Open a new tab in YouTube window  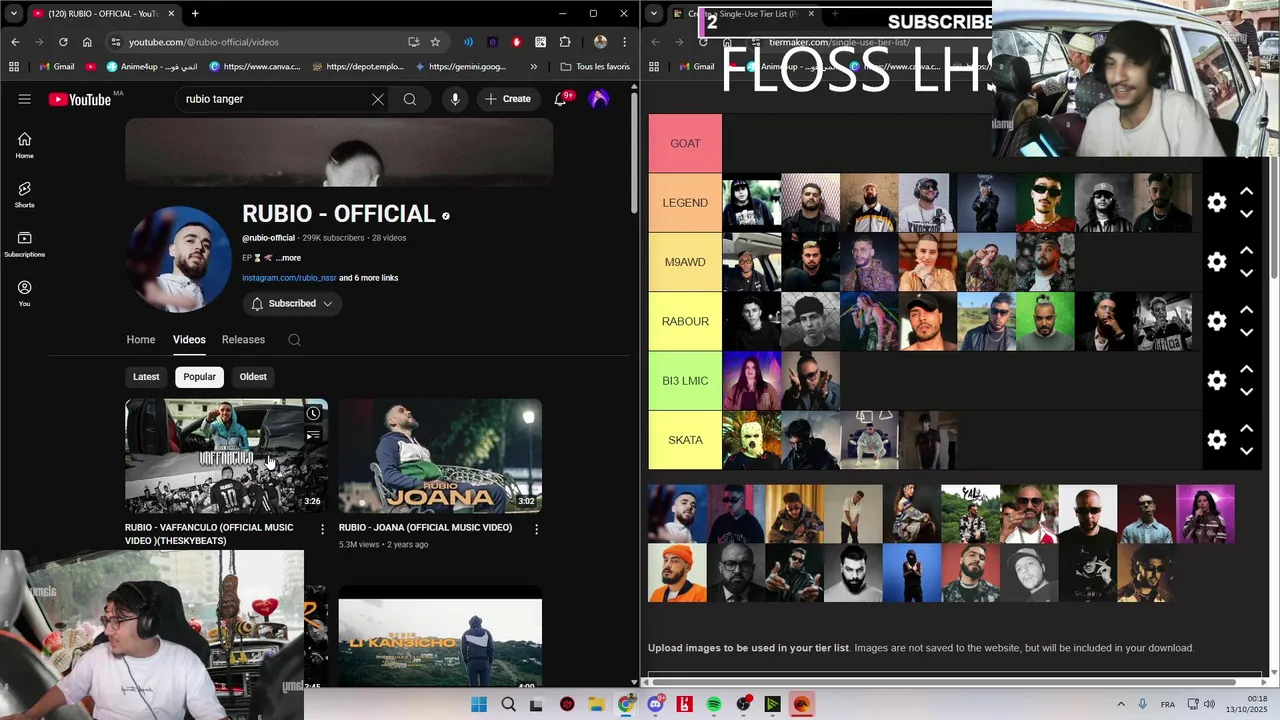(x=195, y=14)
